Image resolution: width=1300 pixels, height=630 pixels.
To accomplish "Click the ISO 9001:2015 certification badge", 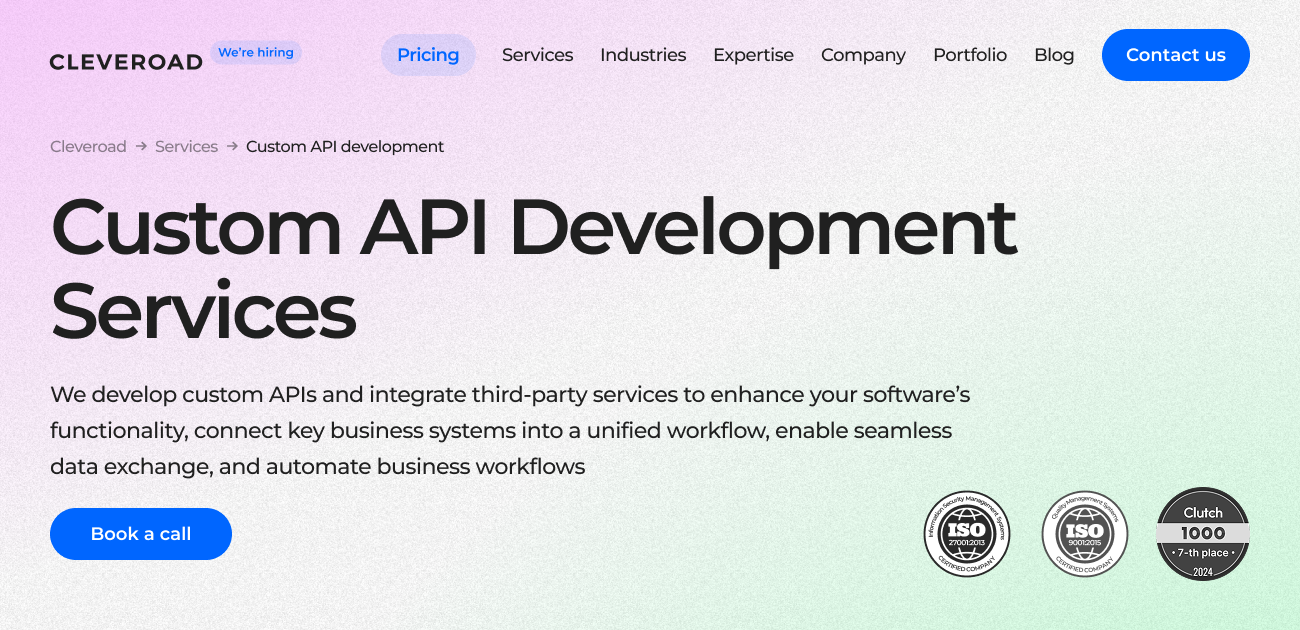I will coord(1084,535).
